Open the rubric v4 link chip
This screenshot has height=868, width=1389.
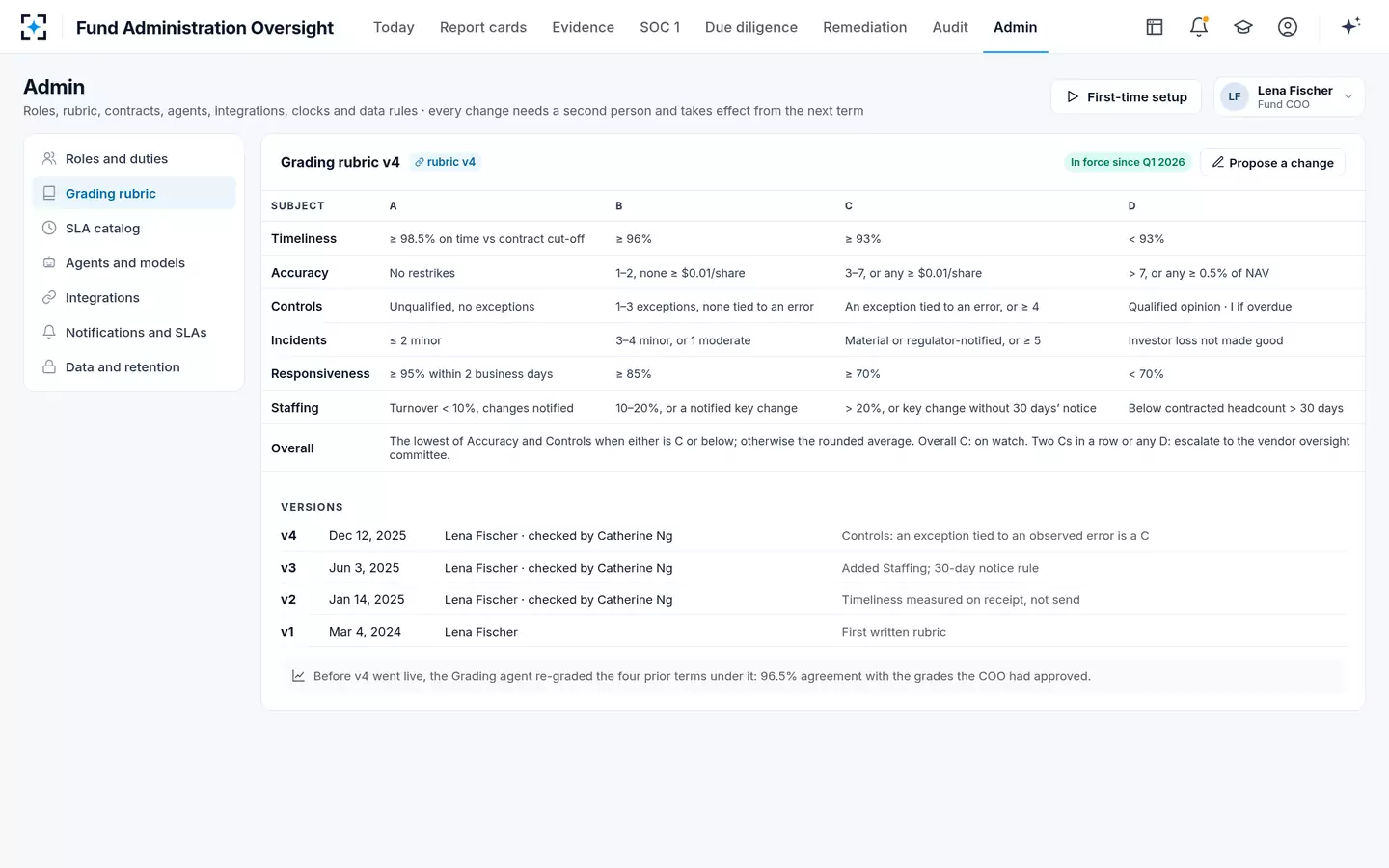445,162
